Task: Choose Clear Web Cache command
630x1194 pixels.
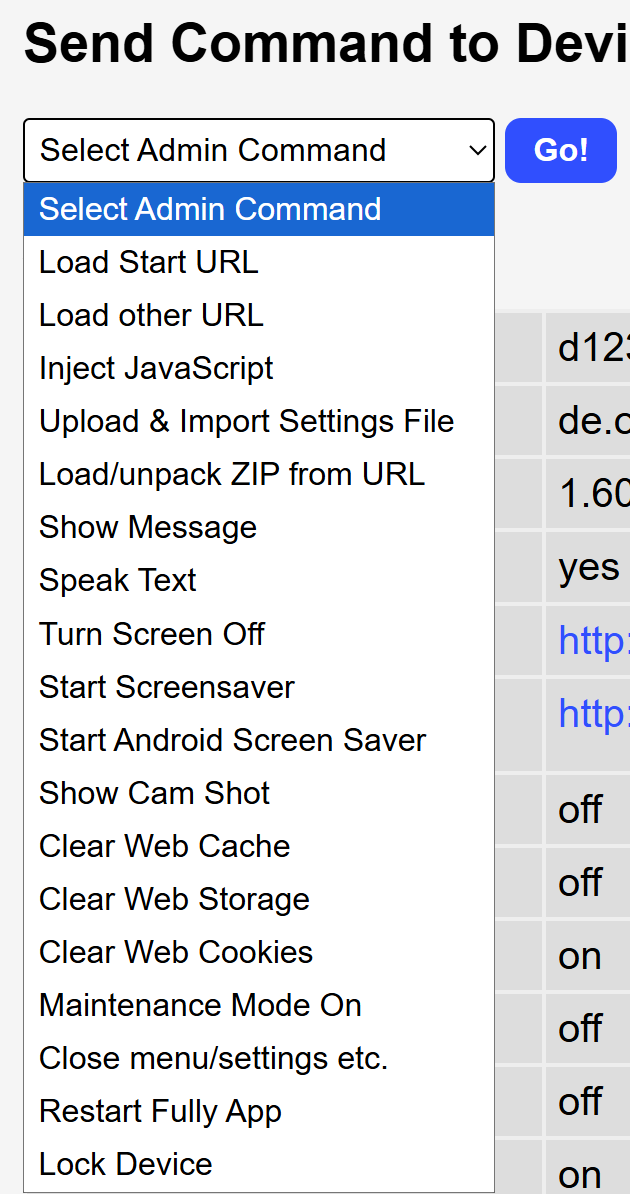Action: [x=165, y=846]
